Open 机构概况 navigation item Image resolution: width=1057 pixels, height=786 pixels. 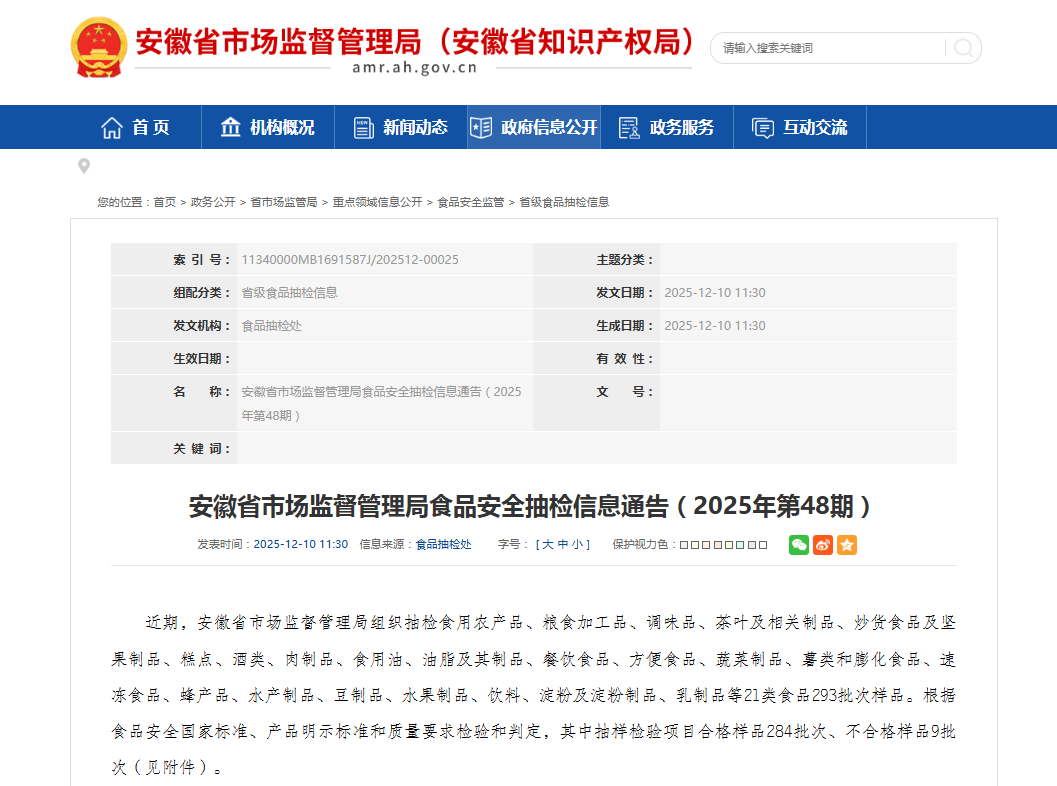pos(267,127)
